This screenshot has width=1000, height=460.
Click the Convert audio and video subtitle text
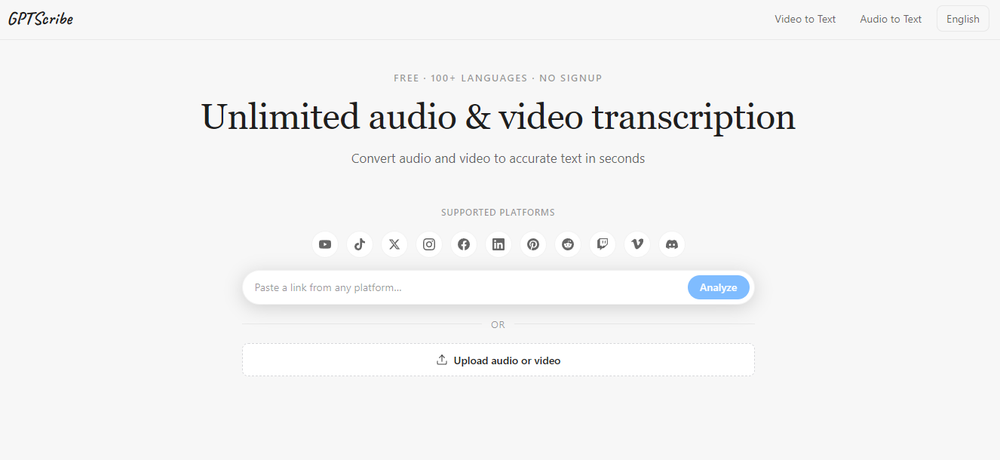point(498,158)
